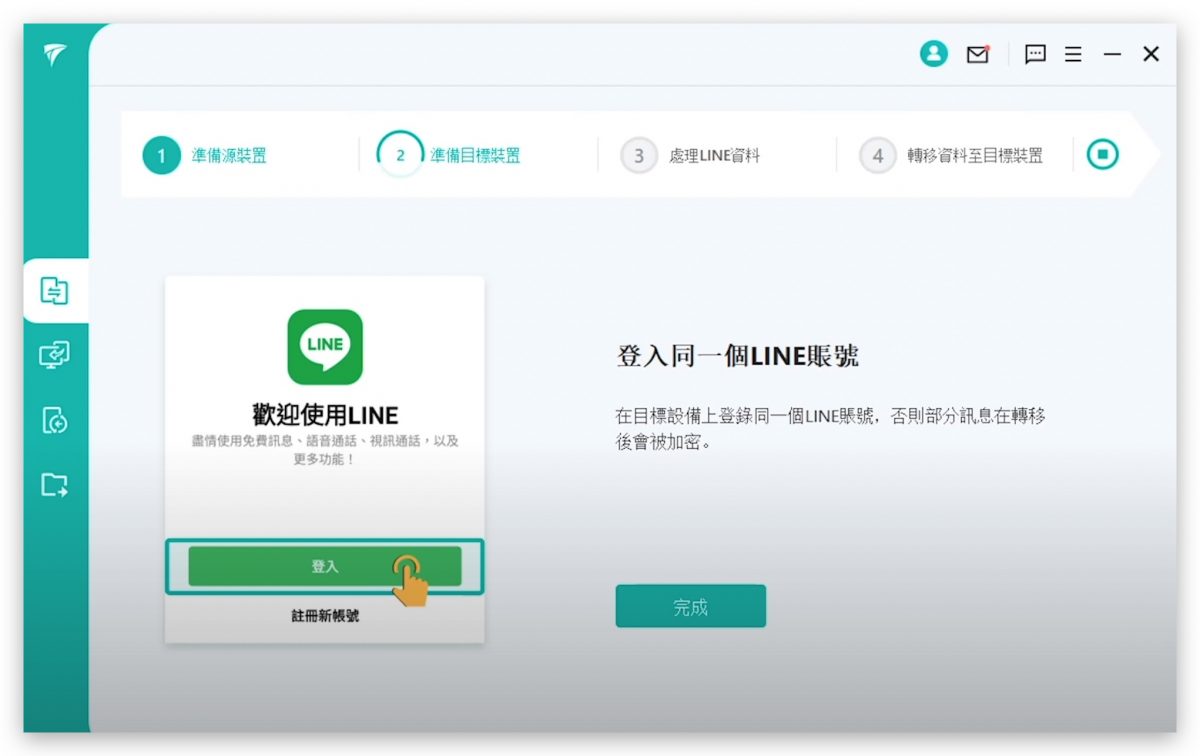This screenshot has height=756, width=1200.
Task: Click the description text starting 在目標設備上登錄
Action: [x=830, y=428]
